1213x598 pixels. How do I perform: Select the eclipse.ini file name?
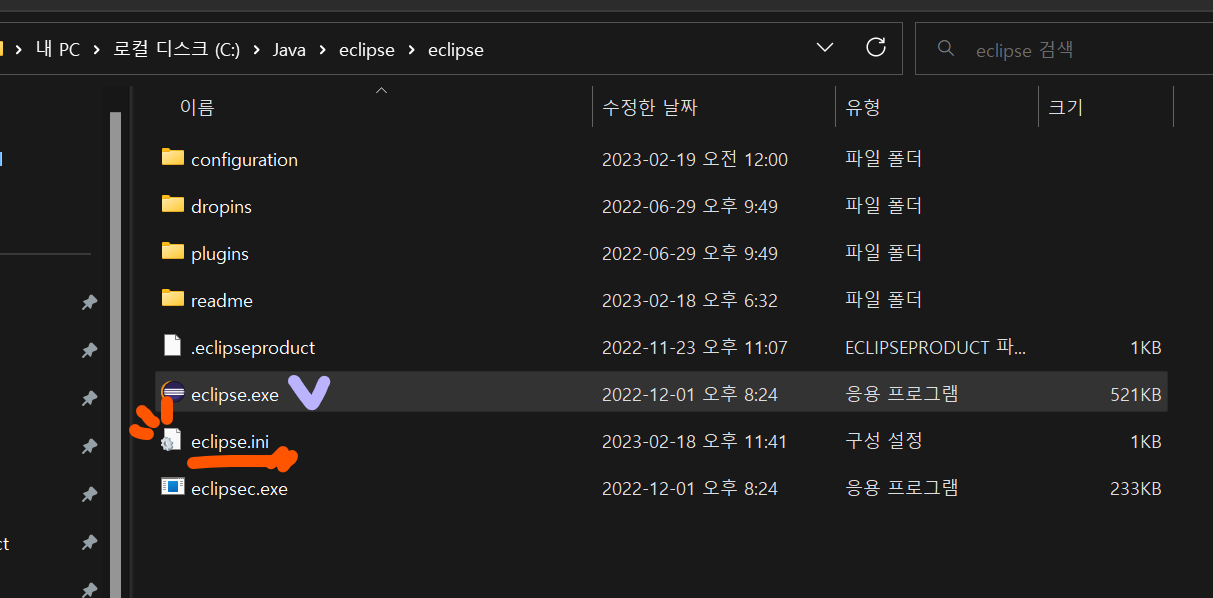229,442
